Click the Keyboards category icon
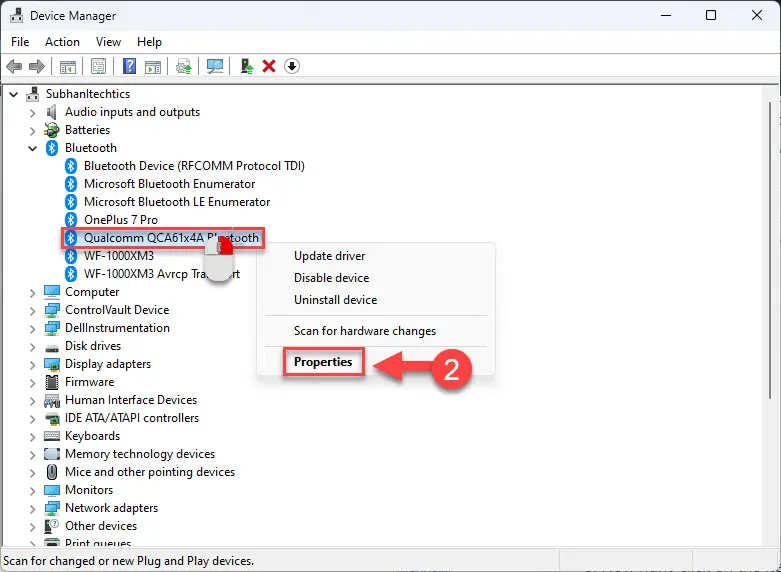The height and width of the screenshot is (572, 781). (52, 436)
